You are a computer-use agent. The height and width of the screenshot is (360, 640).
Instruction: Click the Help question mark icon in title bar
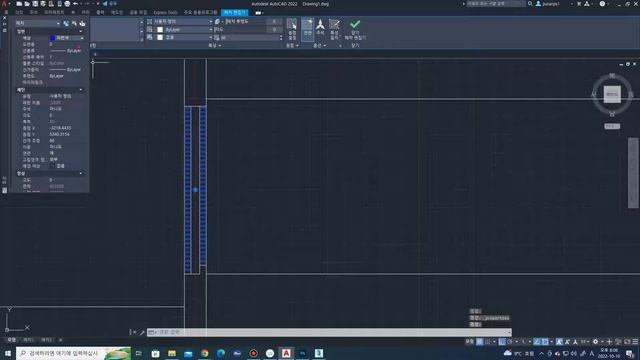point(602,4)
